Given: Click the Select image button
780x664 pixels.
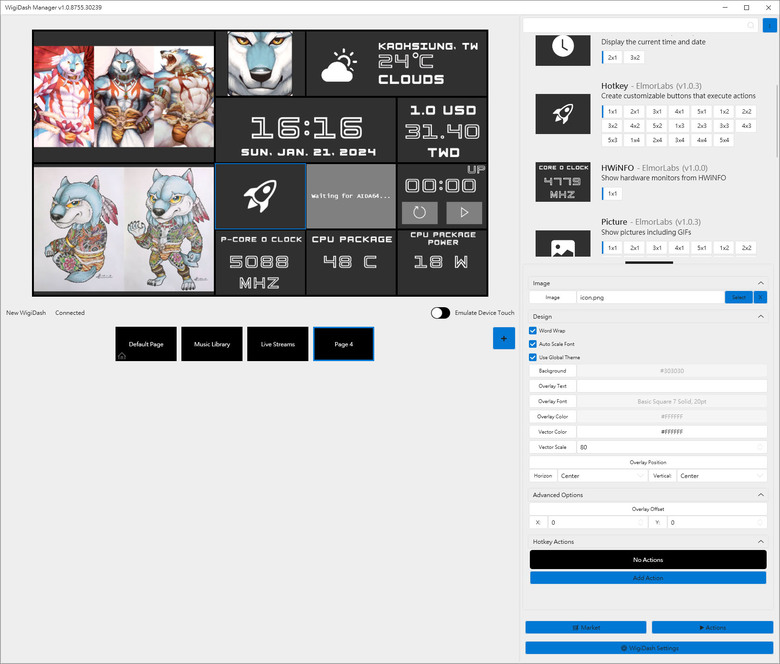Looking at the screenshot, I should 739,297.
